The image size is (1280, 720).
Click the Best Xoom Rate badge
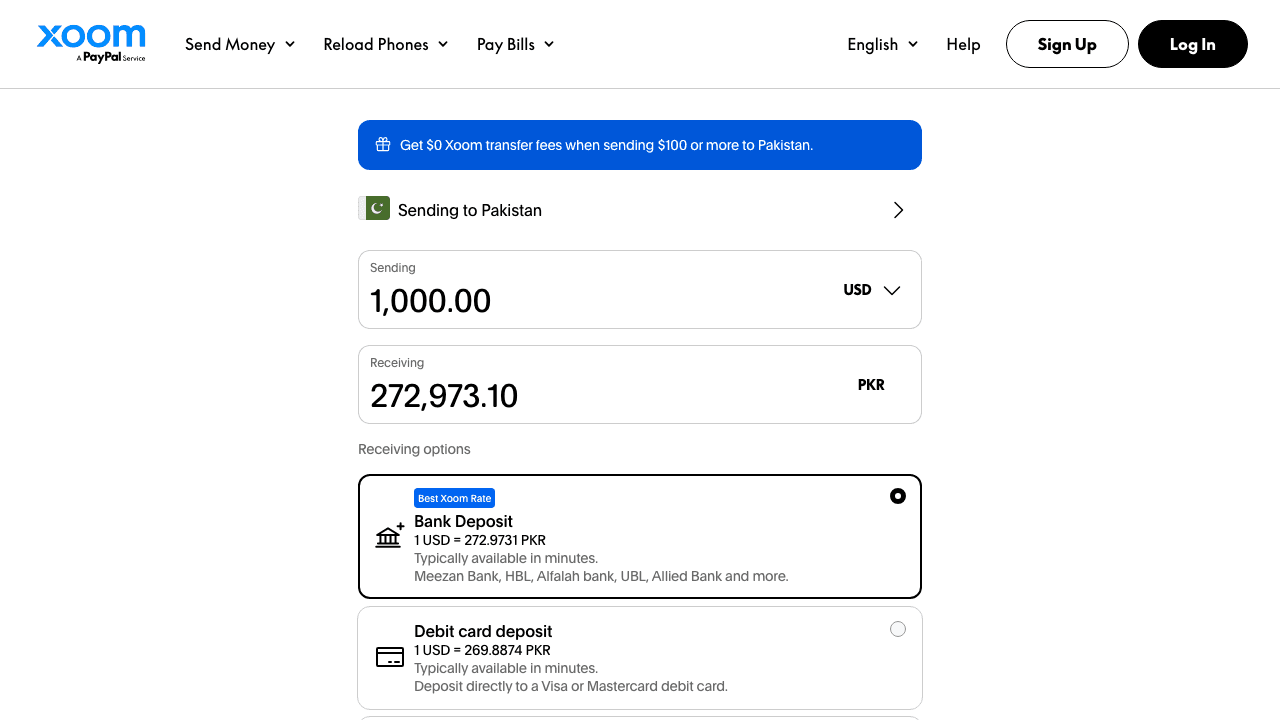(455, 498)
